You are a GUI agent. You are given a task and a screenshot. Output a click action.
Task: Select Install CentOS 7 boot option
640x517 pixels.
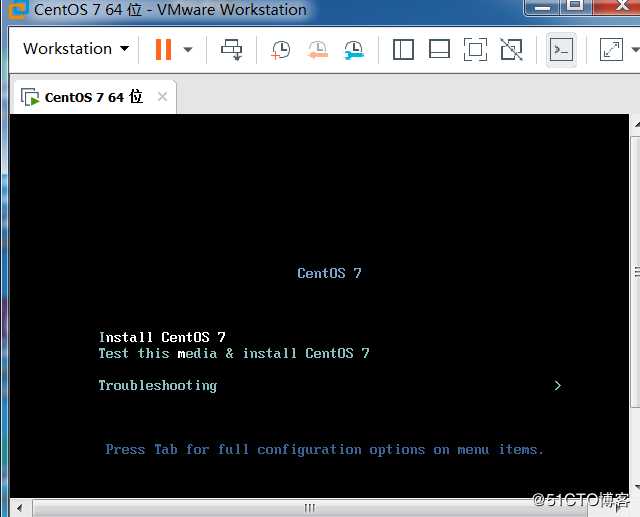pos(162,337)
